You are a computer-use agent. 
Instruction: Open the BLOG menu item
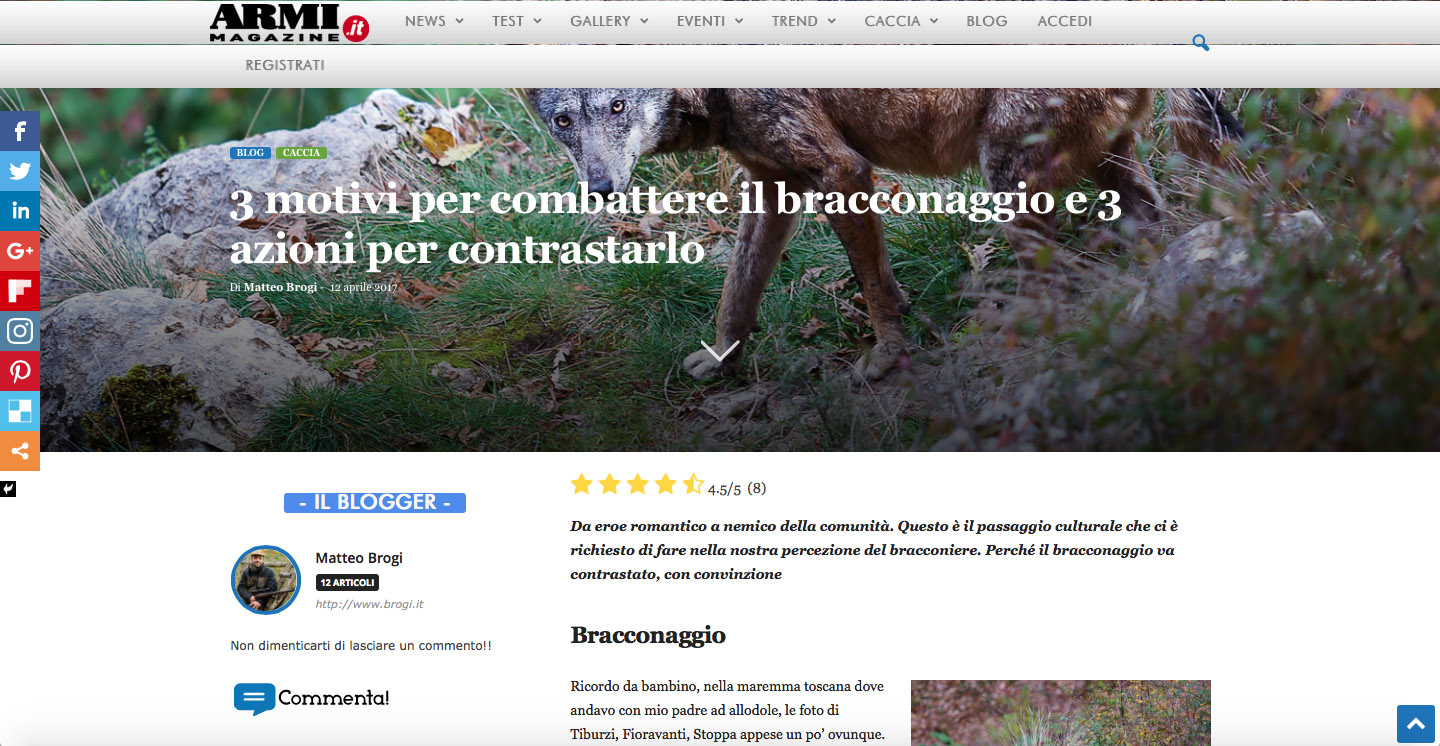pos(987,21)
